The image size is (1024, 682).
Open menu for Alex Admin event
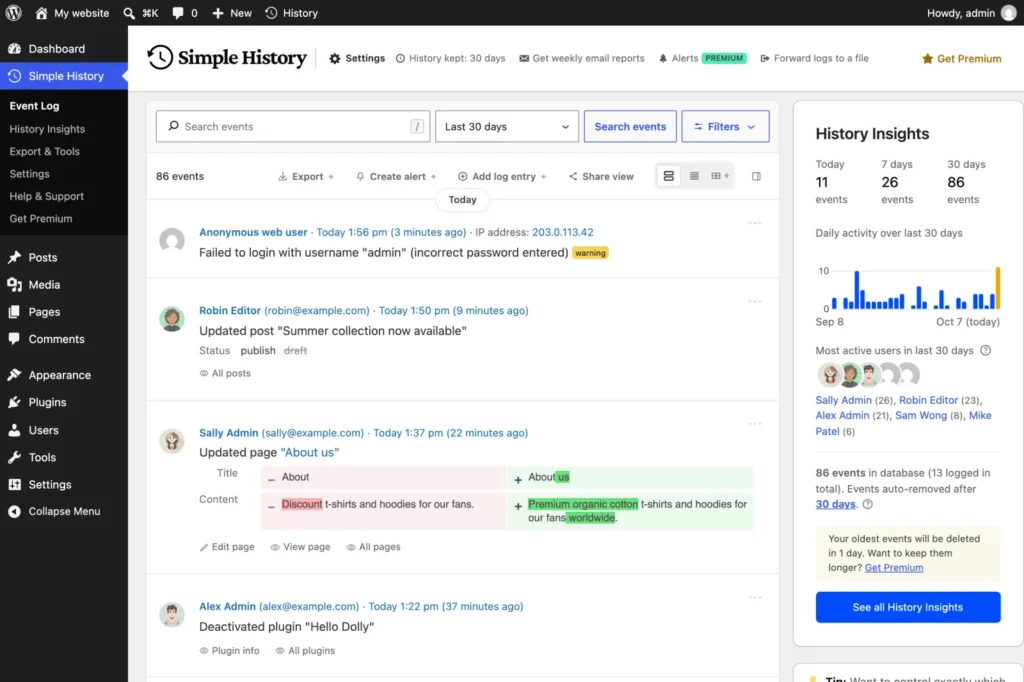[755, 598]
